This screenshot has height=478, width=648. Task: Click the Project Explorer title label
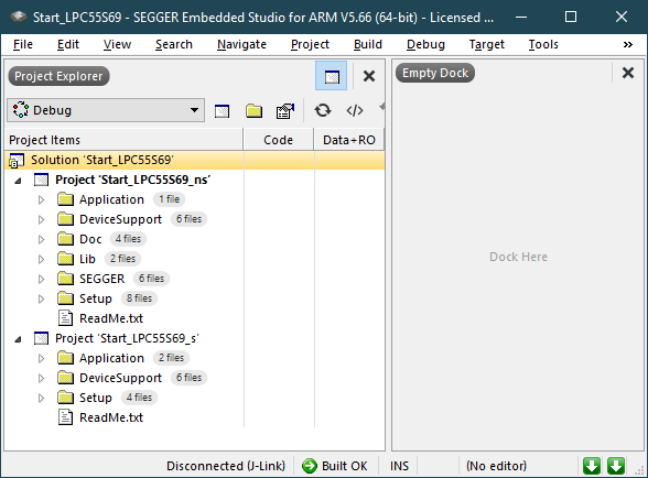[59, 76]
